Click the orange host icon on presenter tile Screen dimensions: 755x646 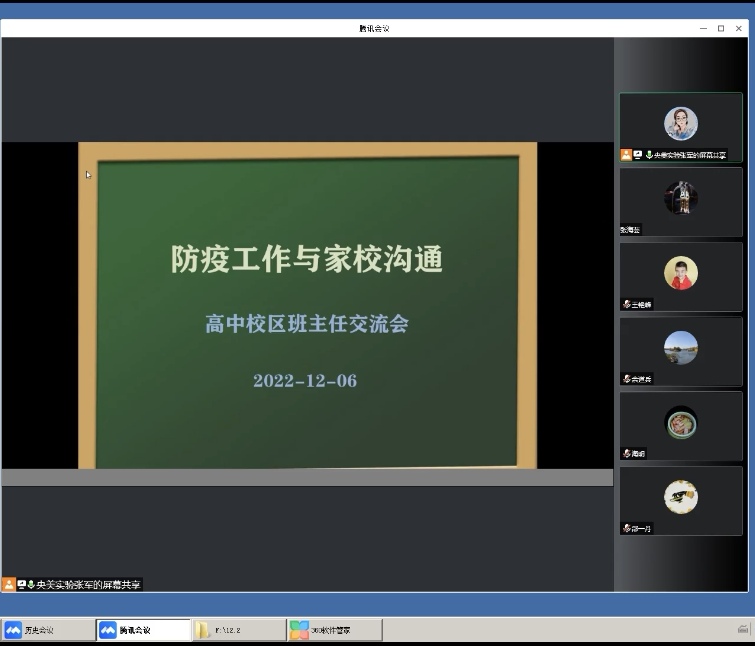[626, 155]
